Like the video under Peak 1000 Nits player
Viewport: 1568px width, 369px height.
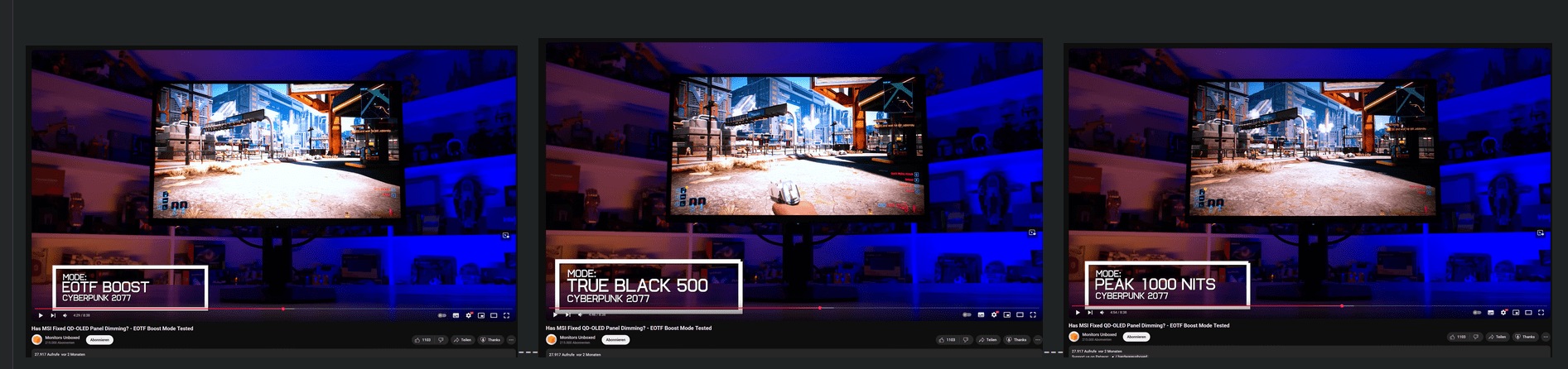coord(1458,337)
